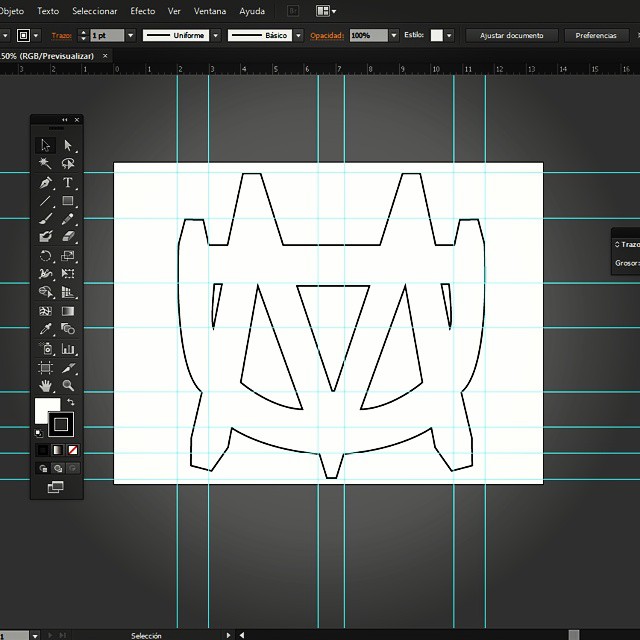
Task: Set paint mode to Gradient
Action: (x=58, y=450)
